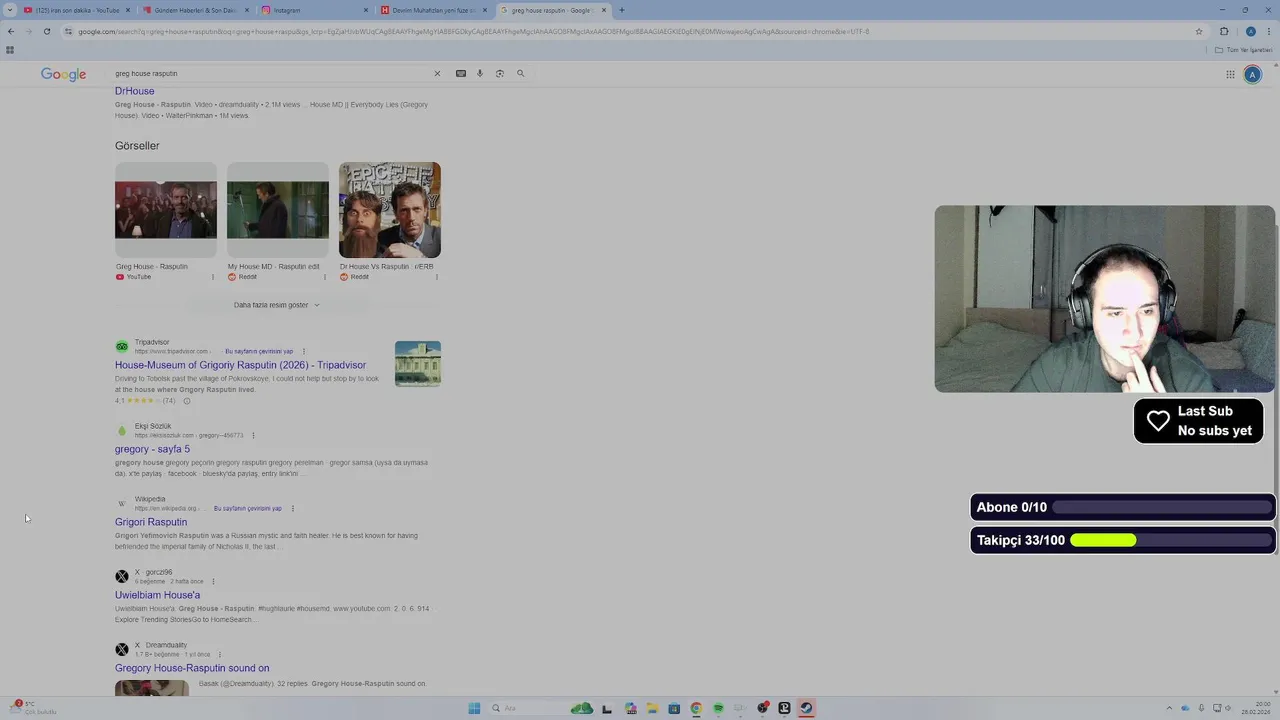Open 'House-Museum of Grigoriy Rasputin' Tripadvisor link
This screenshot has height=720, width=1280.
pos(240,365)
